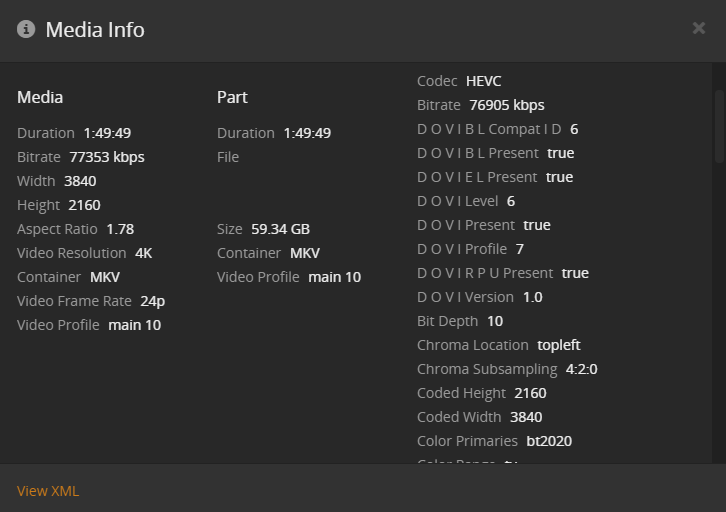
Task: Click the Codec HEVC value
Action: (484, 81)
